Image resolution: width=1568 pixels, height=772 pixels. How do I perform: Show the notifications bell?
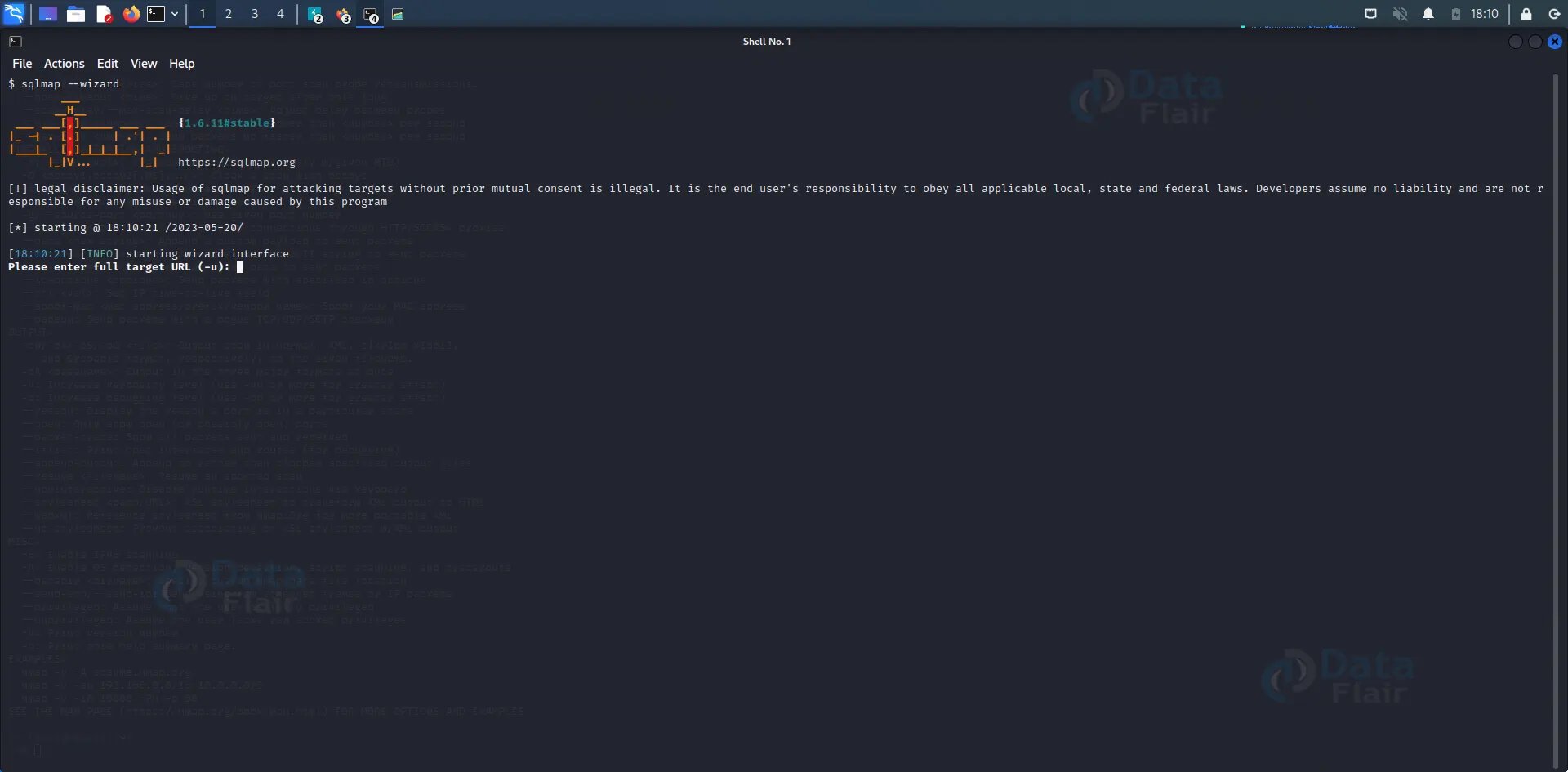point(1428,14)
